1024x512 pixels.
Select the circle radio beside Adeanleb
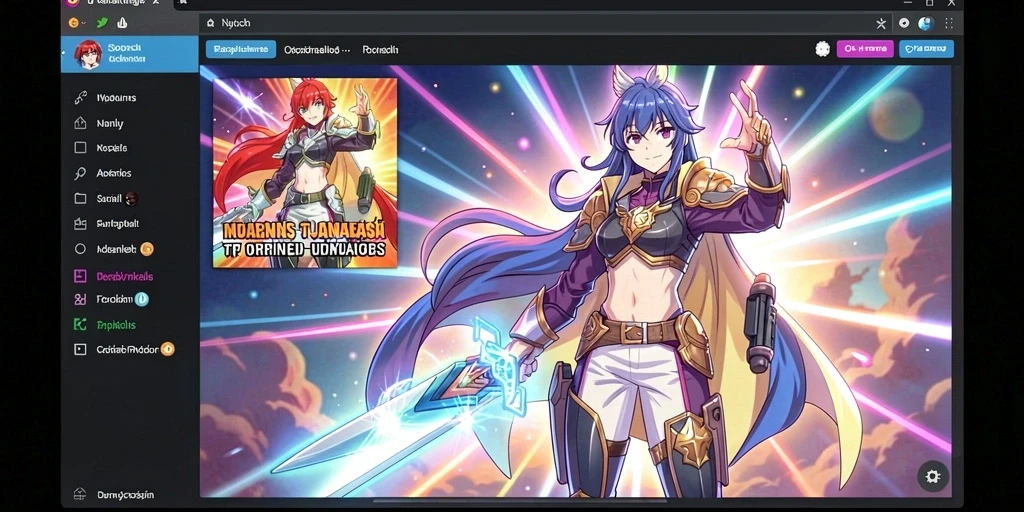80,249
